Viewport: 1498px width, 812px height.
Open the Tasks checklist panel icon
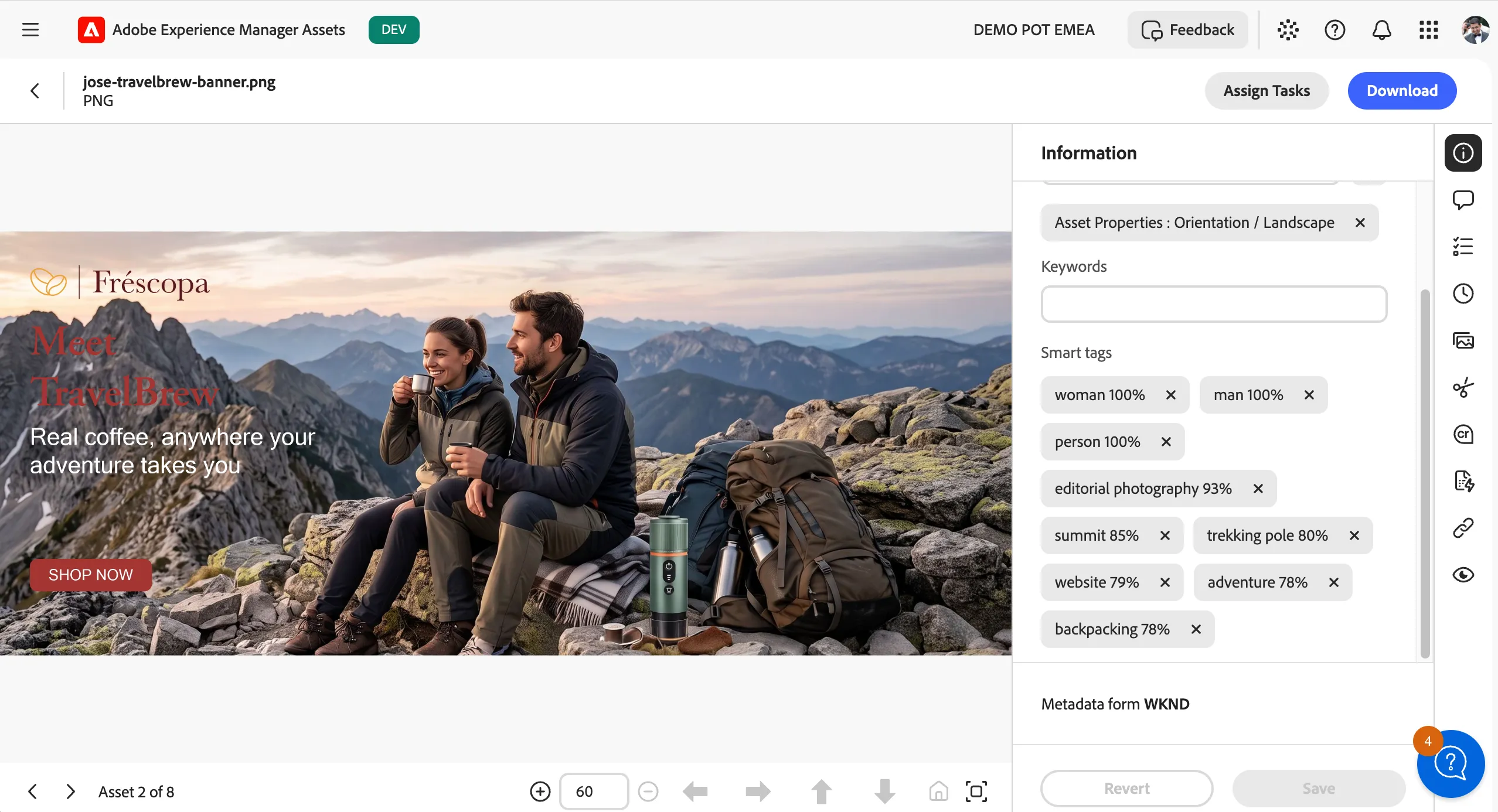pos(1463,247)
